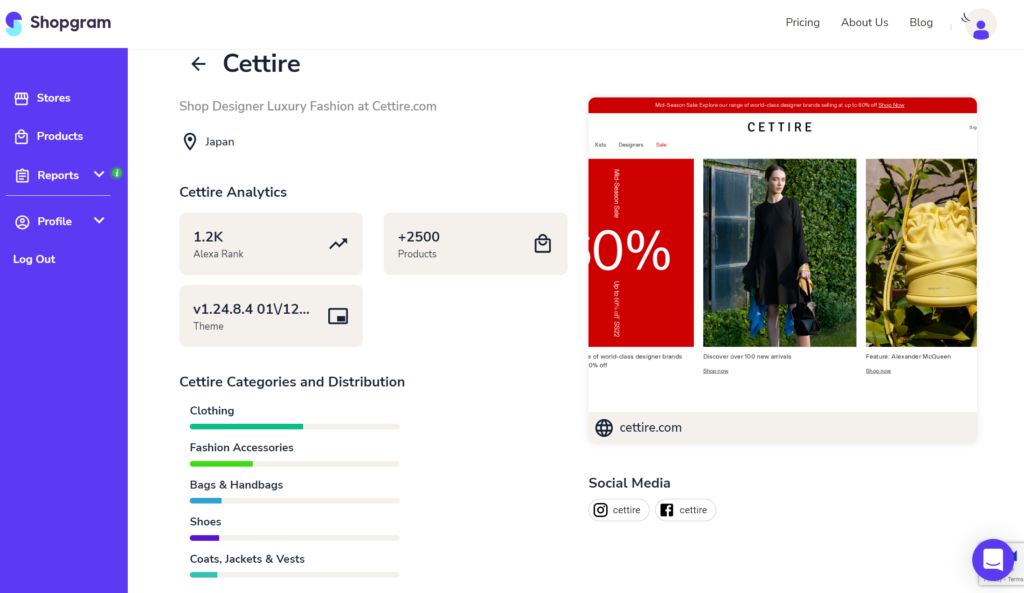Click the globe icon beside cettire.com
The height and width of the screenshot is (593, 1024).
(x=604, y=428)
